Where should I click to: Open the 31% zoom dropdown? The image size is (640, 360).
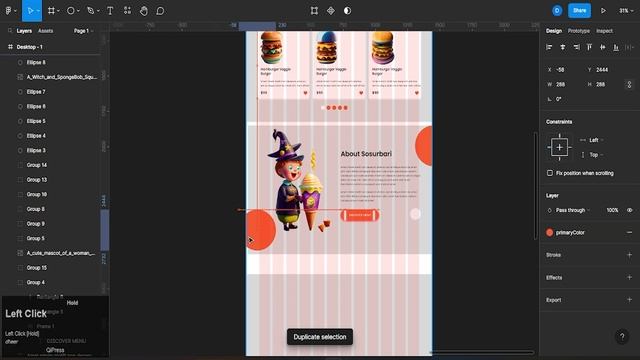tap(626, 11)
